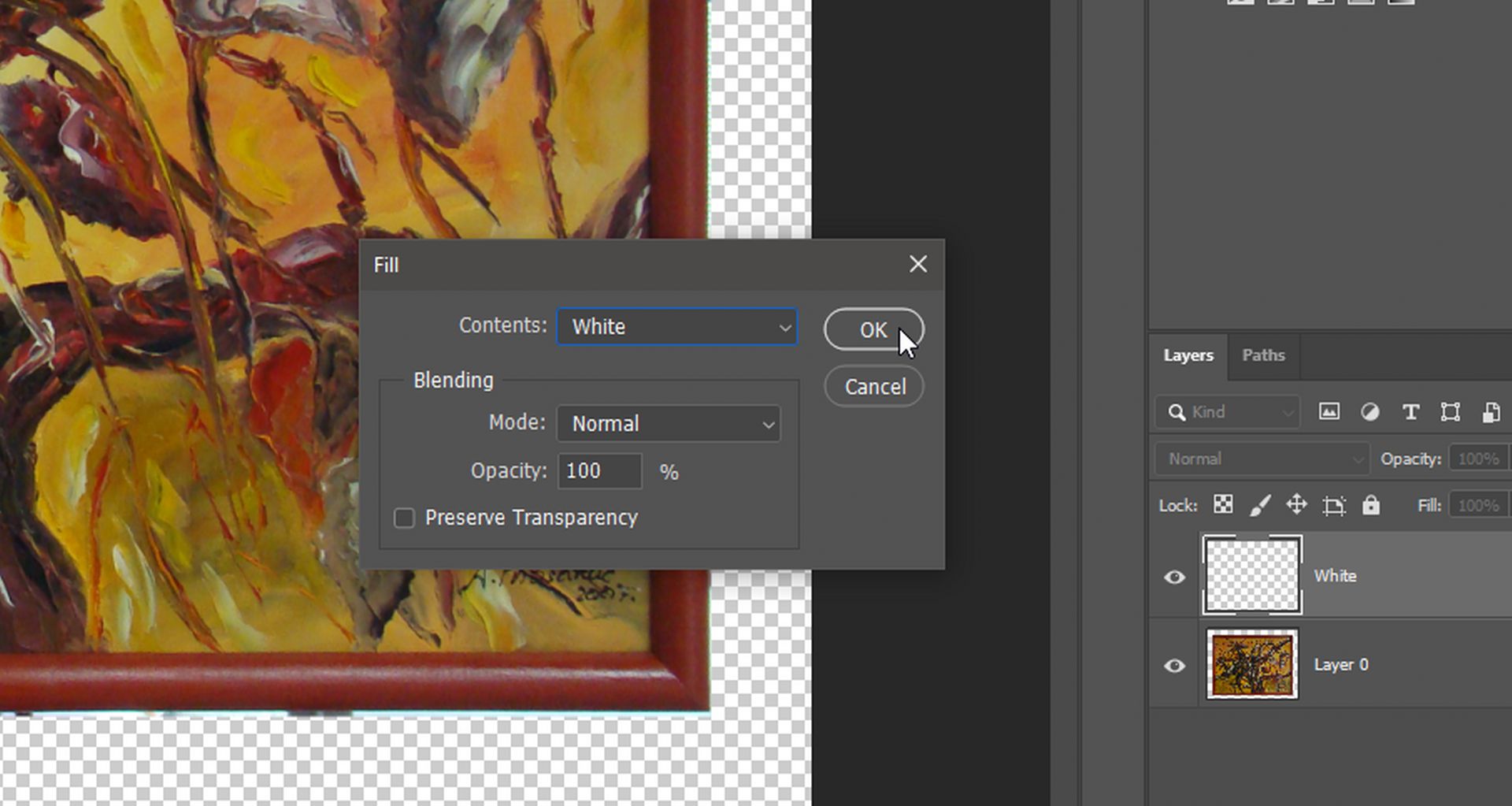Filter for smart object layers icon
This screenshot has height=806, width=1512.
coord(1491,412)
